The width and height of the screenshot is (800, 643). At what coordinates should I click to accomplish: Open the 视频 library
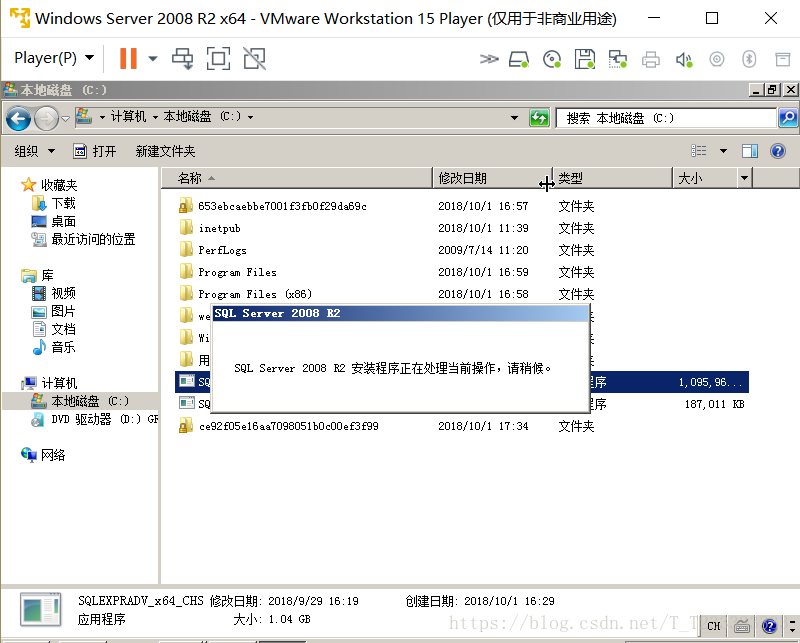click(54, 293)
